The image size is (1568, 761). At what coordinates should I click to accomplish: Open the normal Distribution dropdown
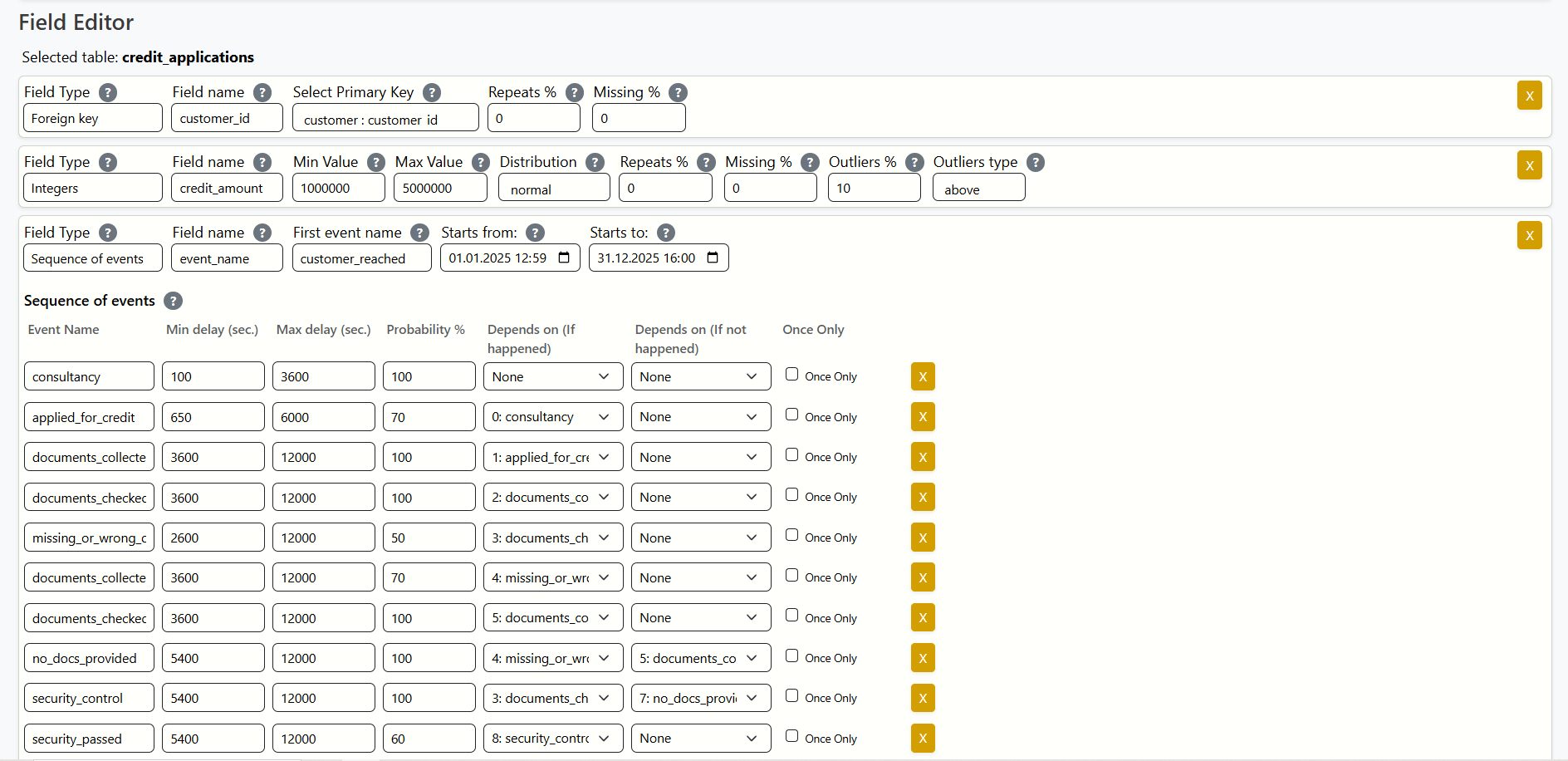[x=553, y=189]
